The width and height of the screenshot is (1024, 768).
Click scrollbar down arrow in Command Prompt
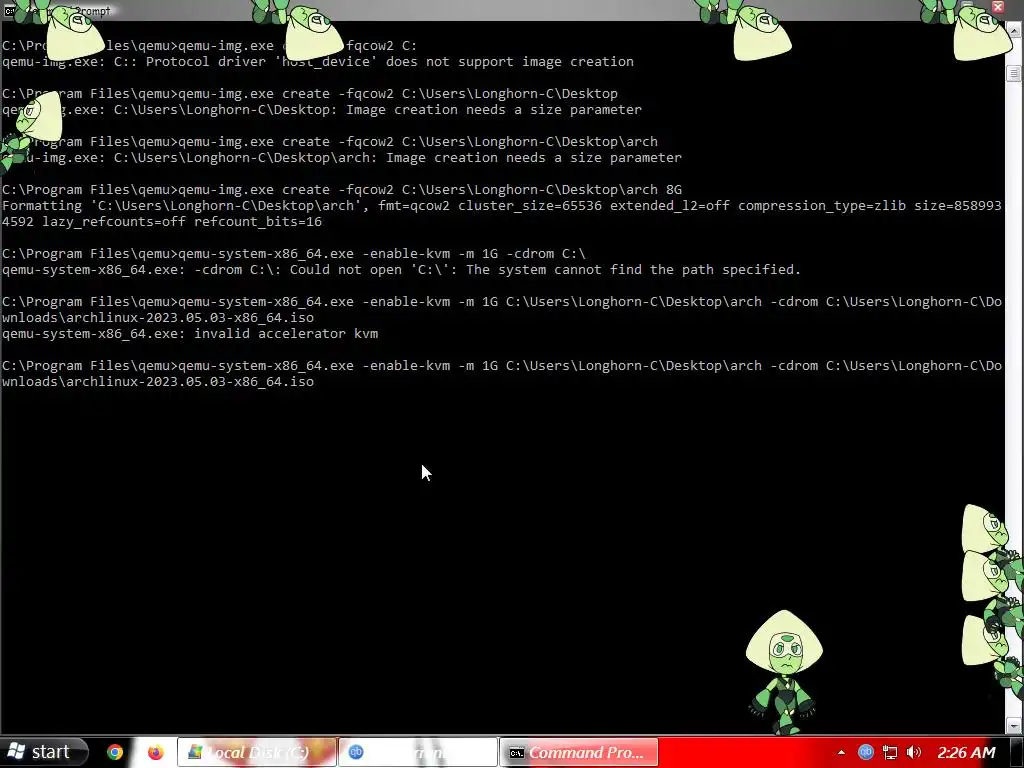[1014, 725]
